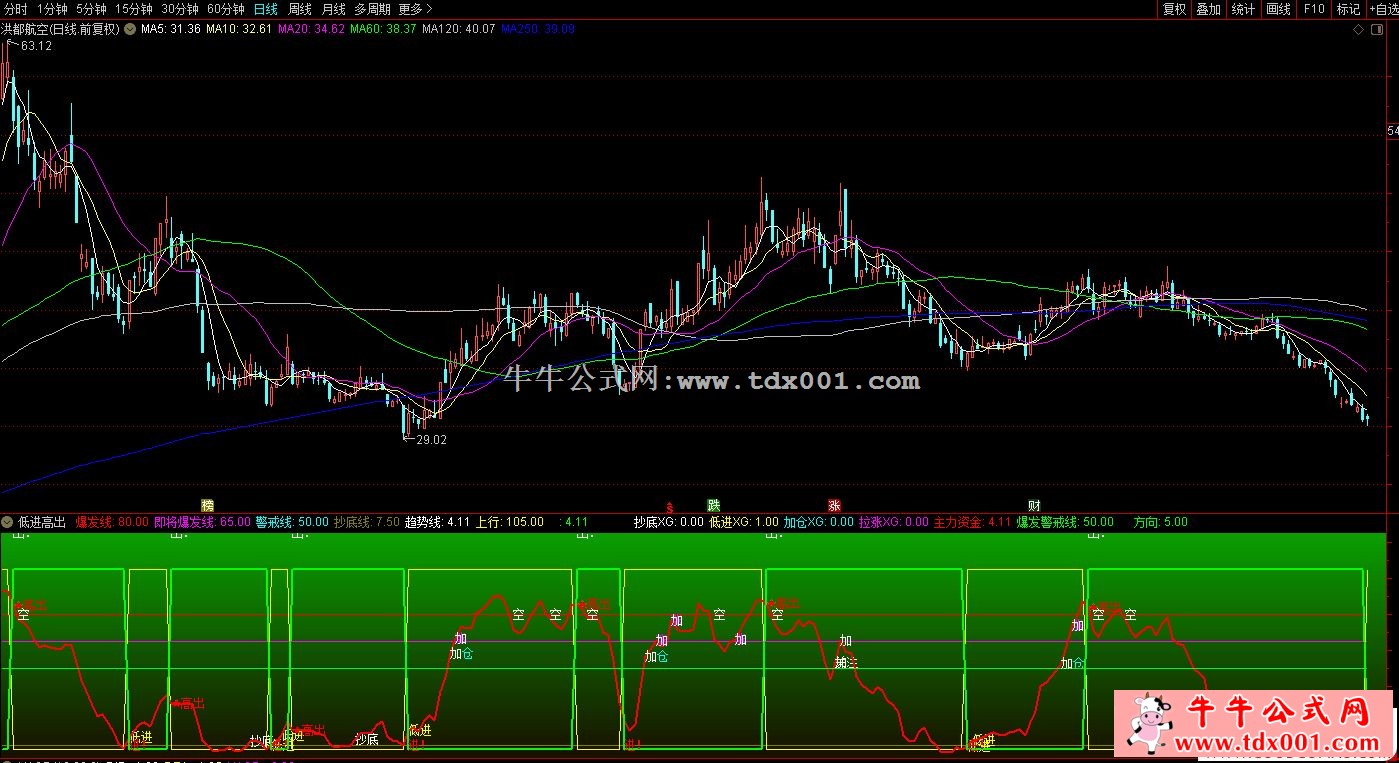Open the 多周期 multi-period view

pos(372,9)
